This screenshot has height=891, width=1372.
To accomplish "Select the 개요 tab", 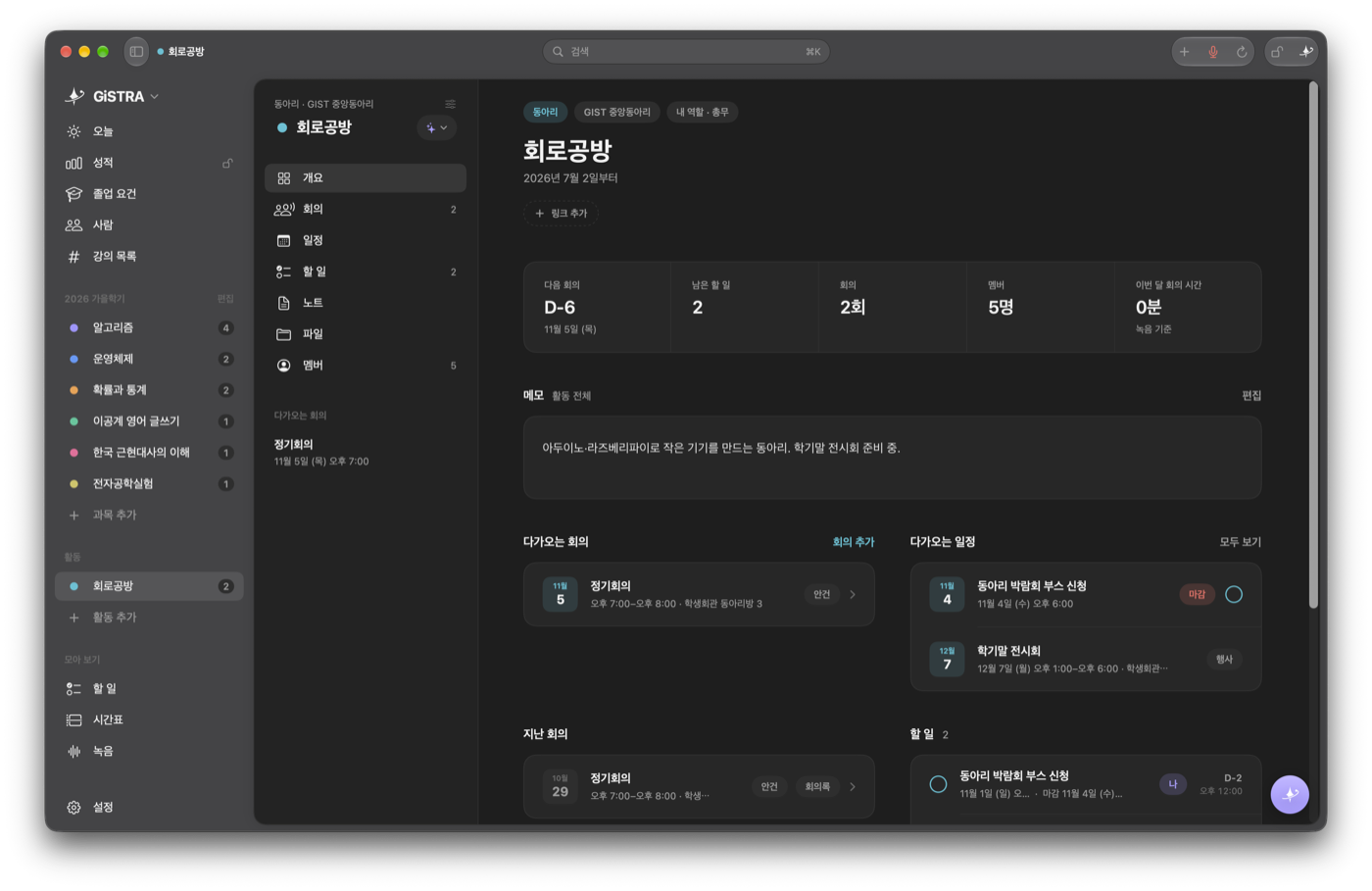I will coord(366,178).
